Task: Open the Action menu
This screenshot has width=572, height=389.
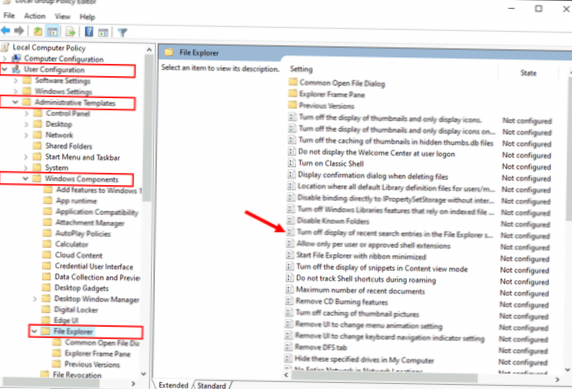Action: [35, 16]
